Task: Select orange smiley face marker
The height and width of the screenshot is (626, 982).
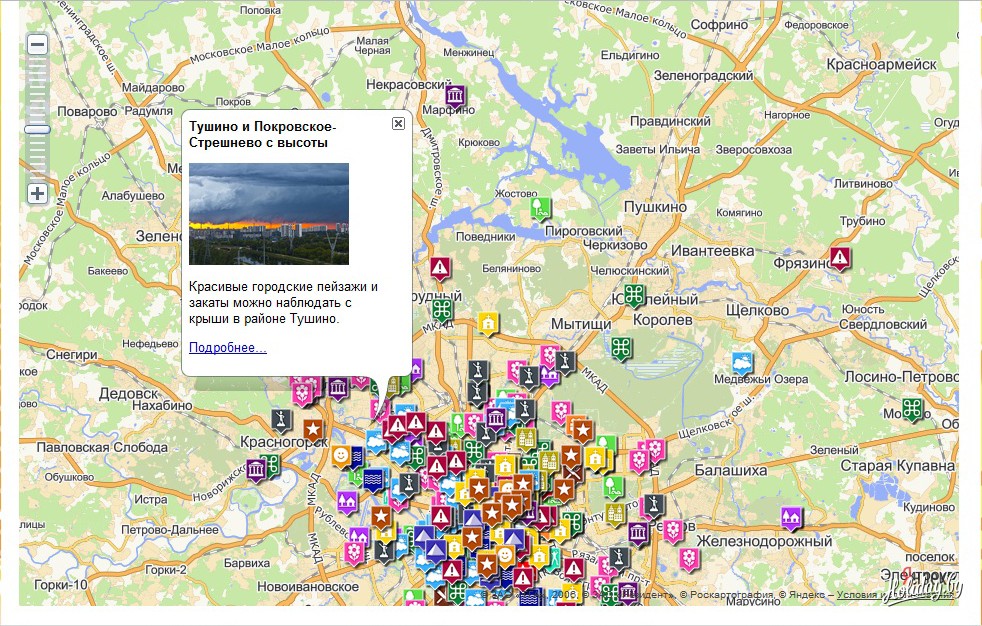Action: point(341,456)
